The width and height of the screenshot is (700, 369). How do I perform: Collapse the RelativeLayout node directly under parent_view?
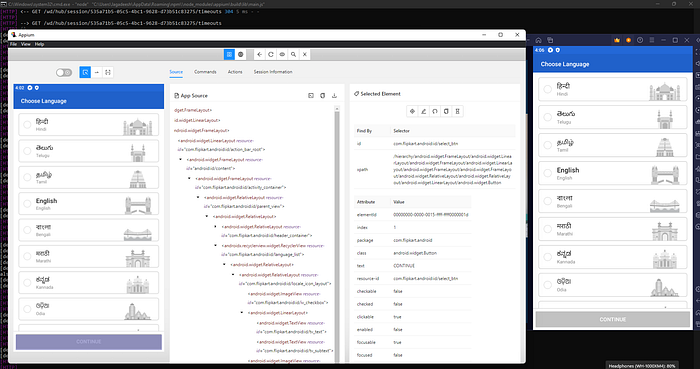pos(207,216)
